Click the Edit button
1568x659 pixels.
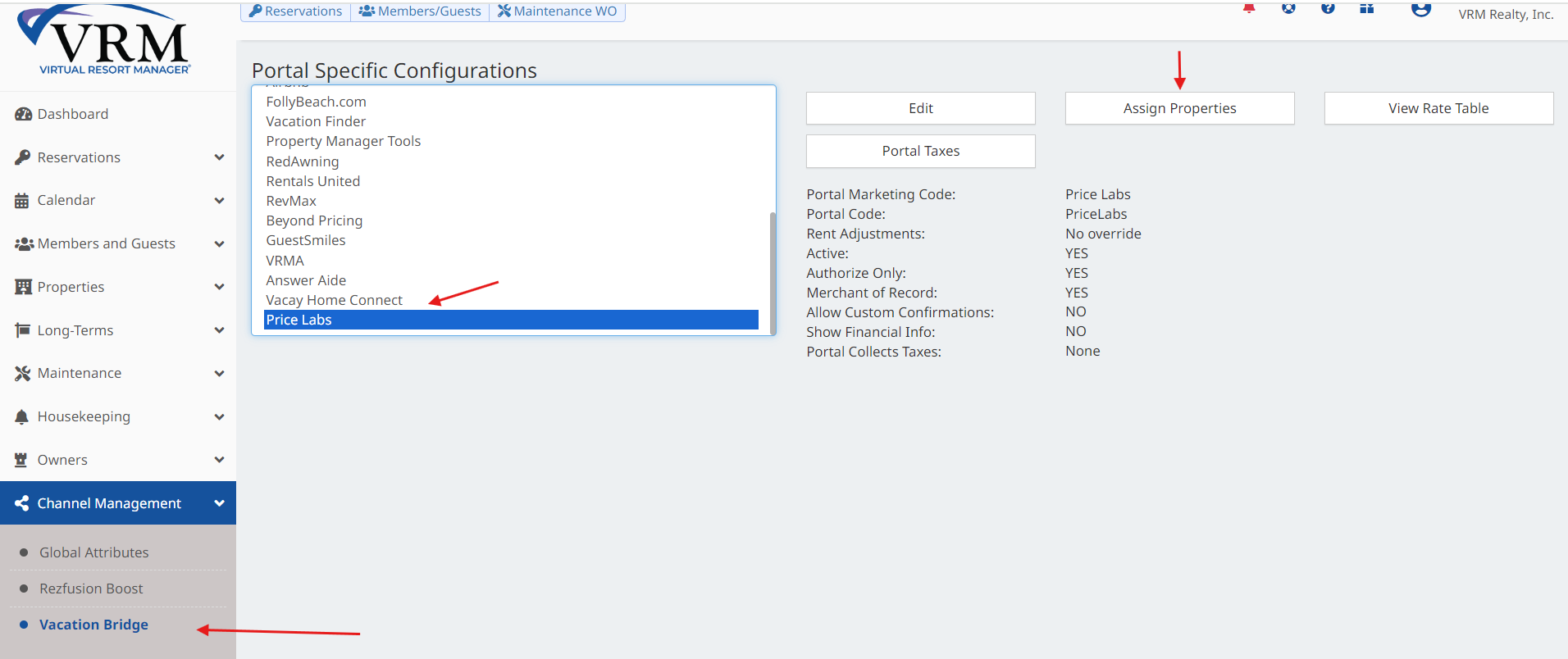coord(921,108)
